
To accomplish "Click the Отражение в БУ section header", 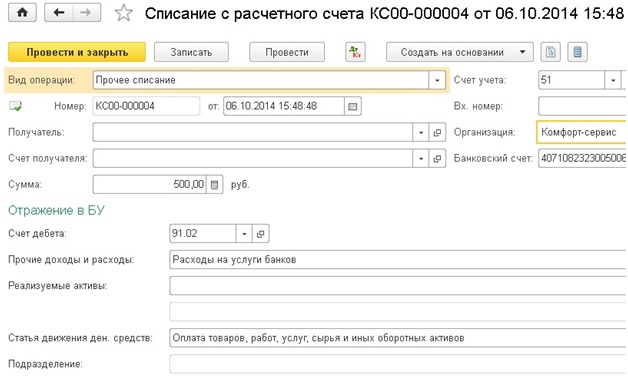I will click(56, 210).
